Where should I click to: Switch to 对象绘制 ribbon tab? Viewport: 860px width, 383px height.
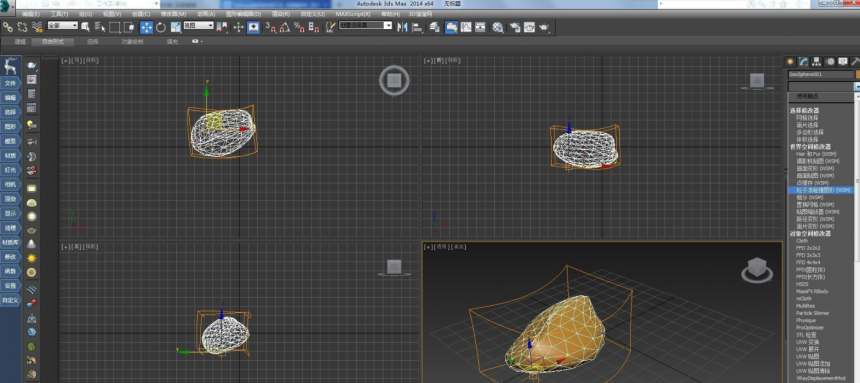point(132,42)
